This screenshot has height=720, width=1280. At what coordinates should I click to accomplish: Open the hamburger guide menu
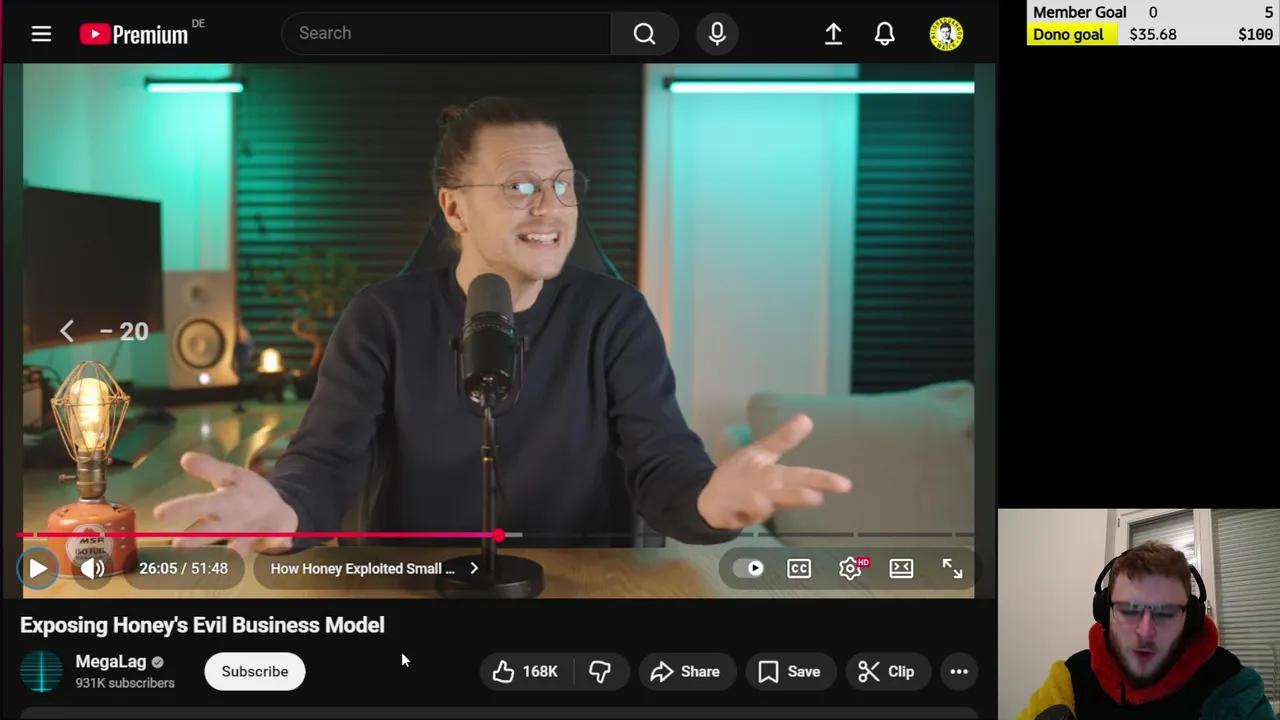click(41, 34)
